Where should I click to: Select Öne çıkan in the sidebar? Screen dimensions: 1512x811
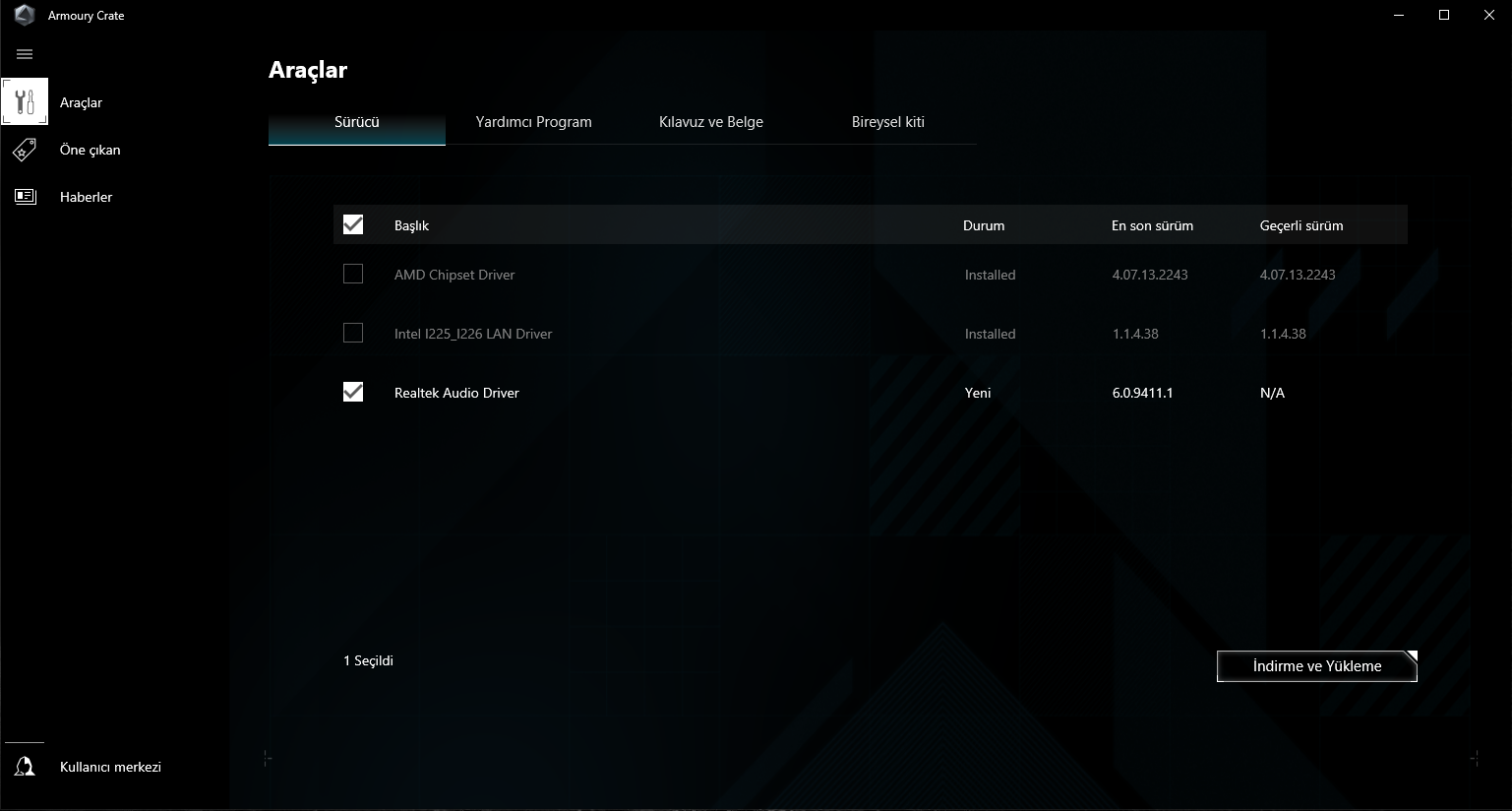tap(91, 150)
